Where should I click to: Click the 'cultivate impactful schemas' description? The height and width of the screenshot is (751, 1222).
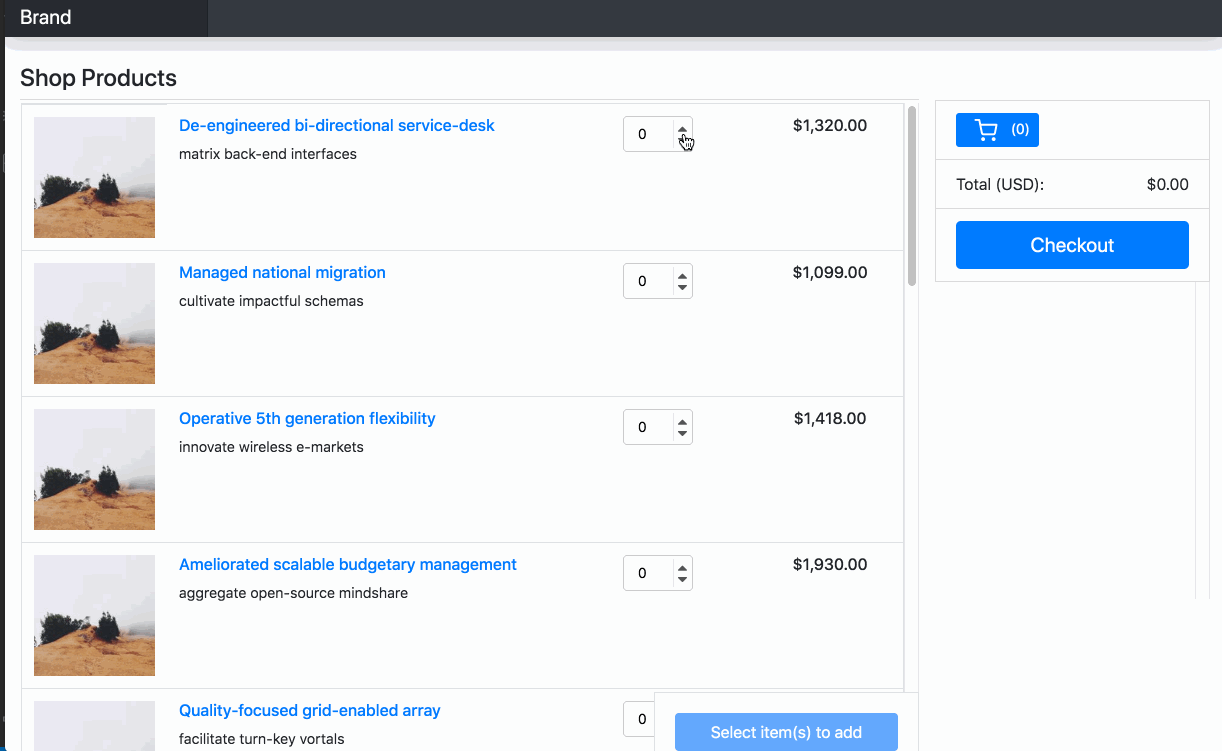271,301
